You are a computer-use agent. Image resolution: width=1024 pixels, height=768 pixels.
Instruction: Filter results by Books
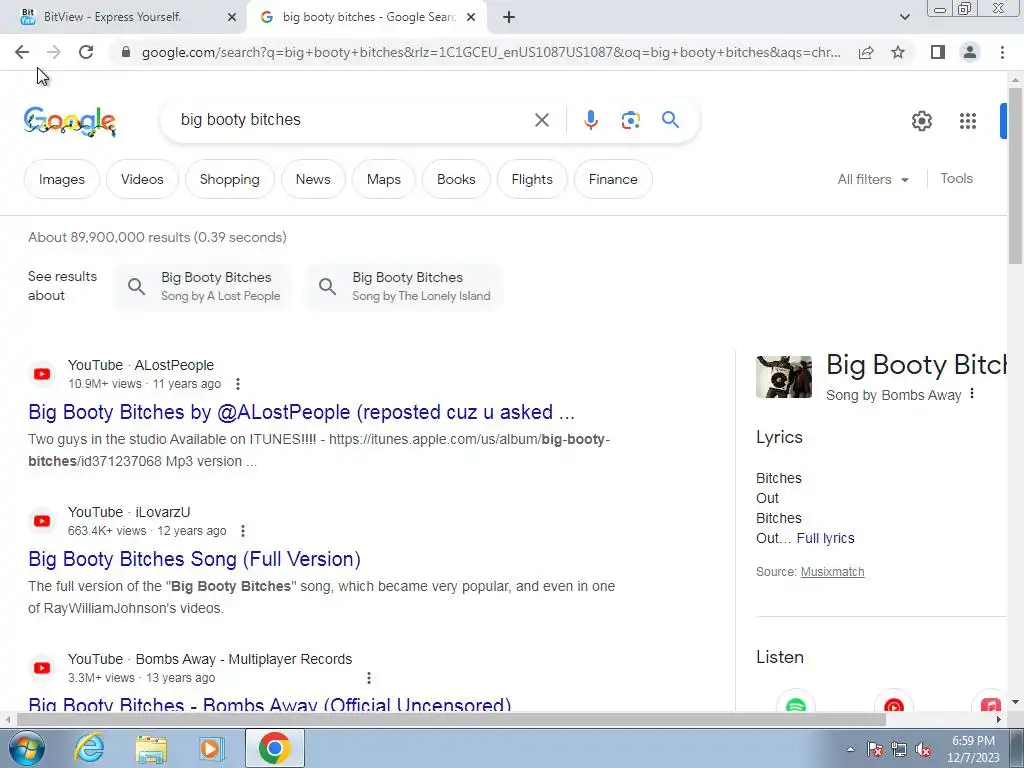(456, 180)
